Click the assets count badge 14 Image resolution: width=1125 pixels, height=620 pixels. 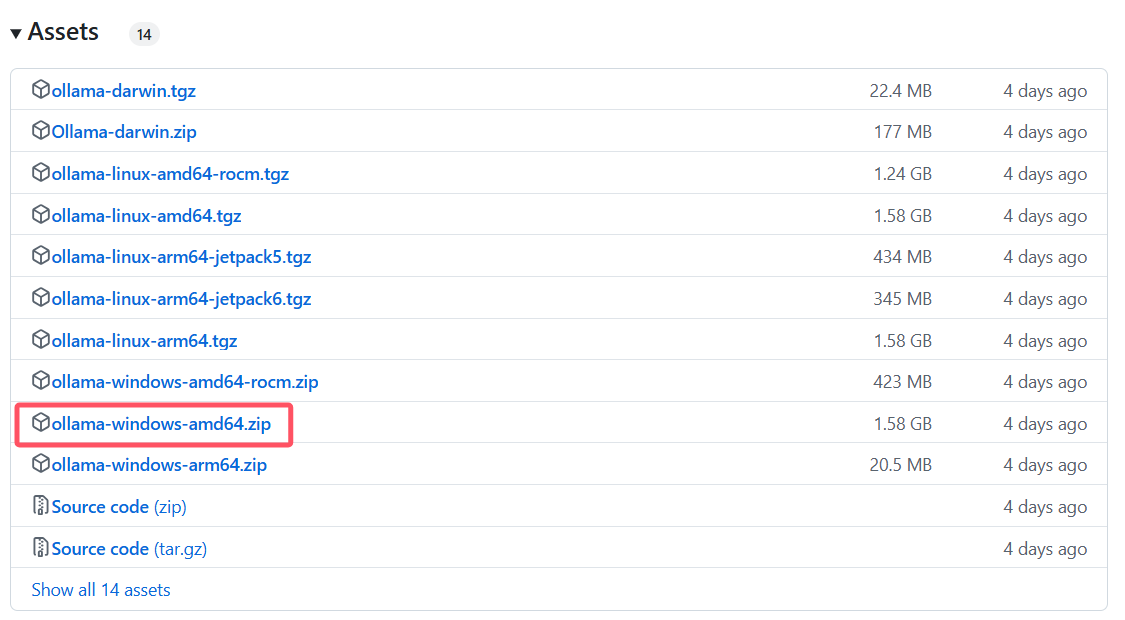(144, 35)
